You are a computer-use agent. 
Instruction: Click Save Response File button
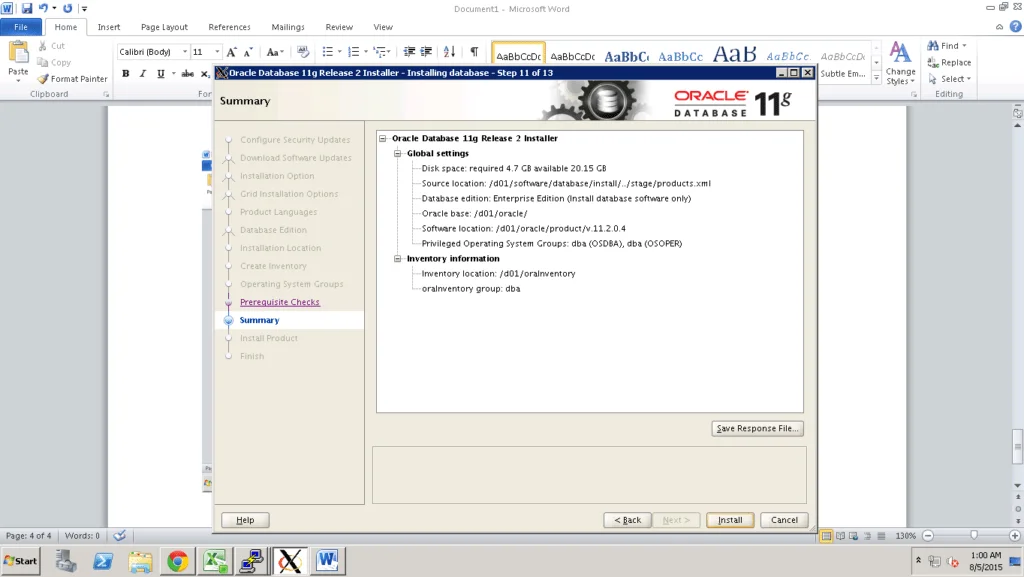(758, 428)
